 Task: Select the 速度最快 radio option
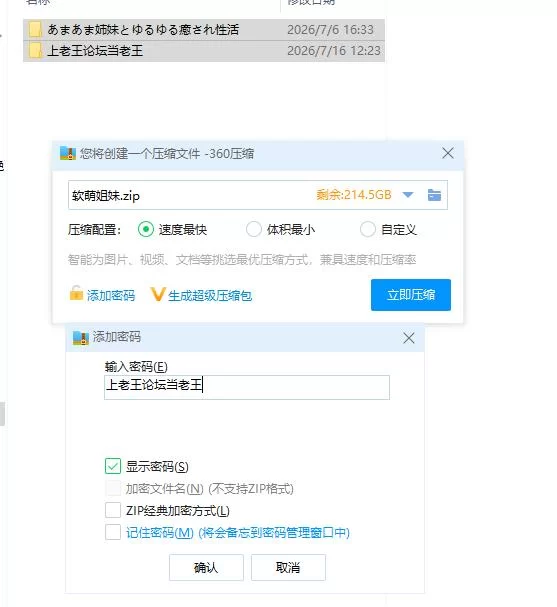pyautogui.click(x=146, y=230)
